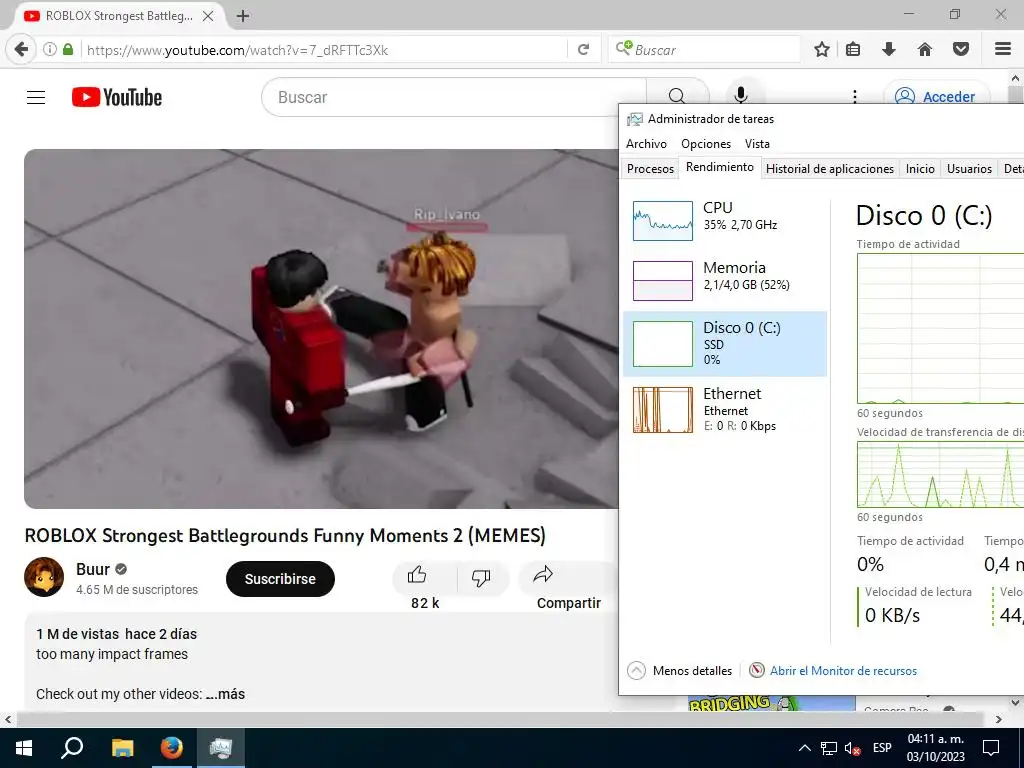This screenshot has height=768, width=1024.
Task: Change ESP input language
Action: tap(882, 748)
